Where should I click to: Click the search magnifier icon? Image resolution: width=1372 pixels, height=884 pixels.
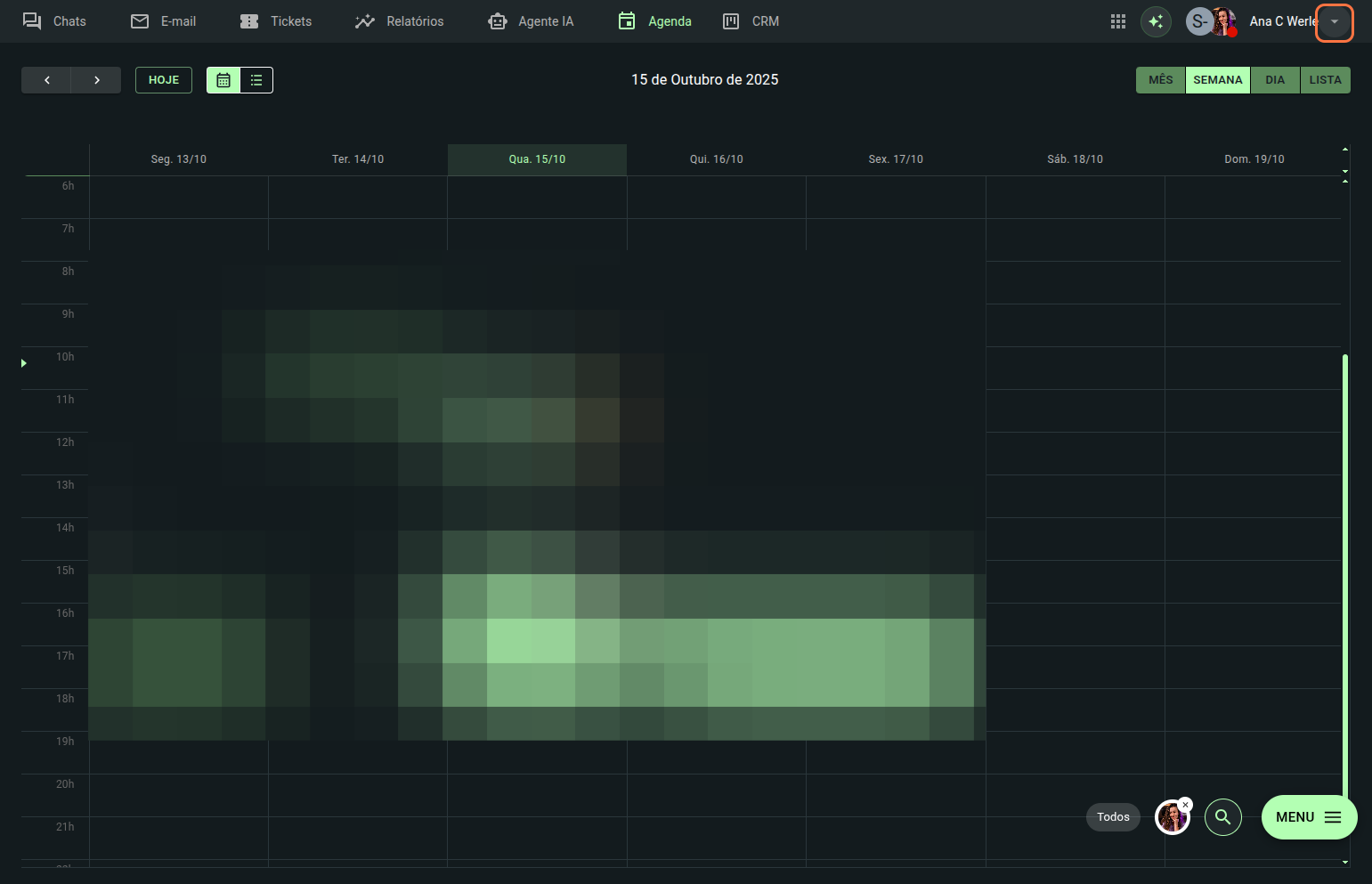tap(1222, 816)
